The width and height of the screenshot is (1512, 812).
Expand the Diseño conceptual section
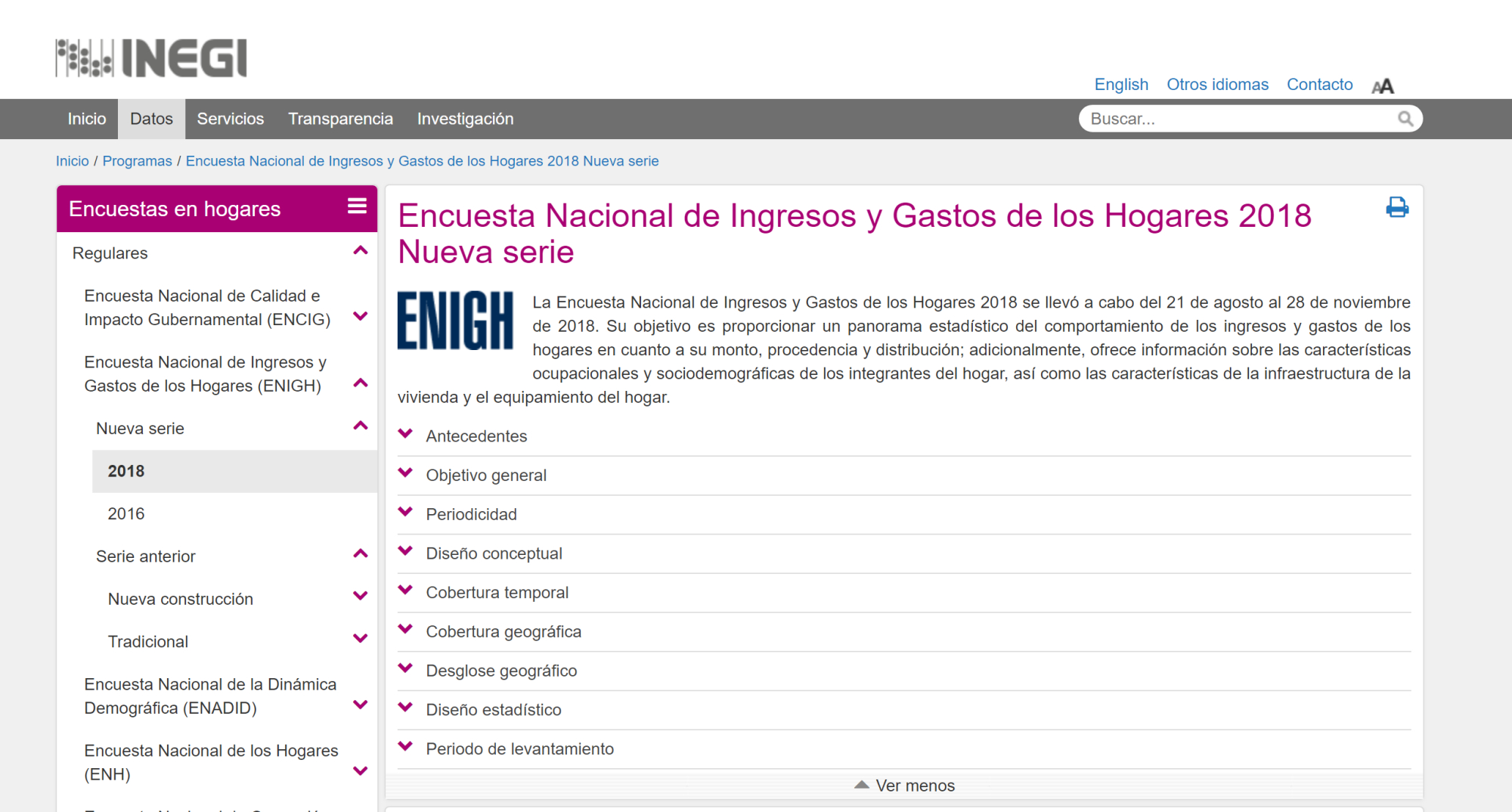tap(904, 553)
